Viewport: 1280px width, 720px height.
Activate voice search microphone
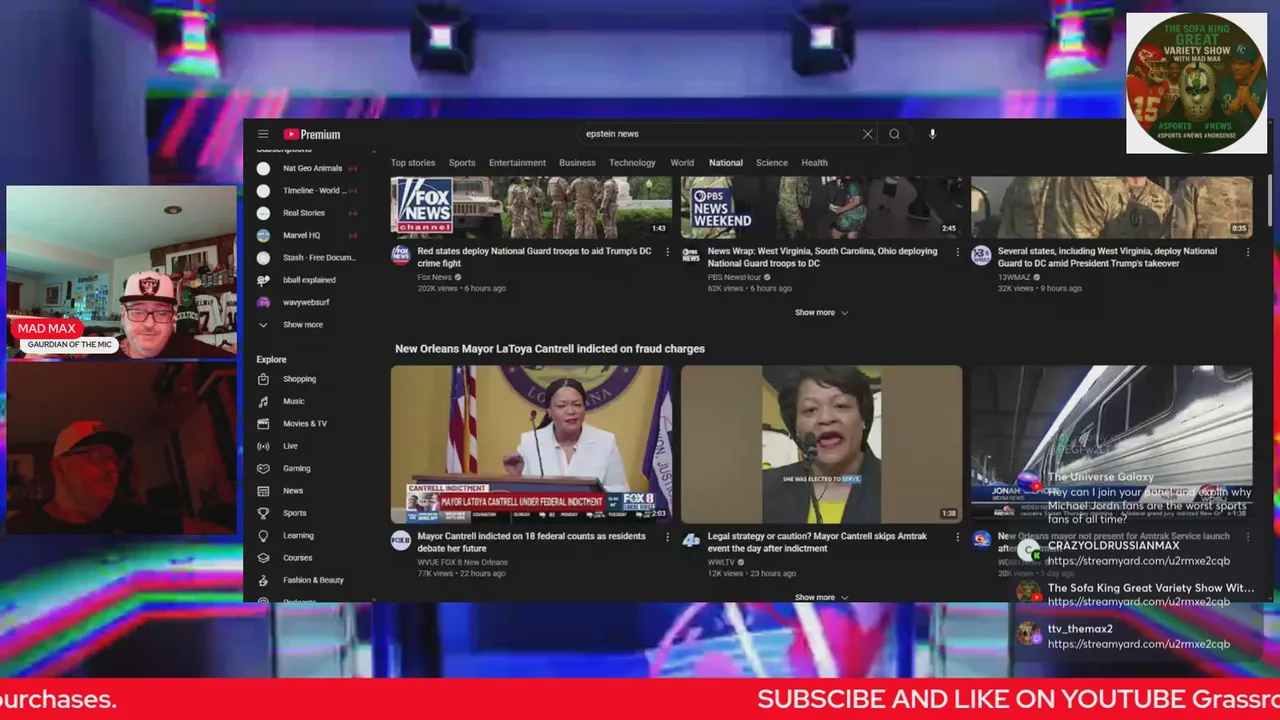coord(932,134)
